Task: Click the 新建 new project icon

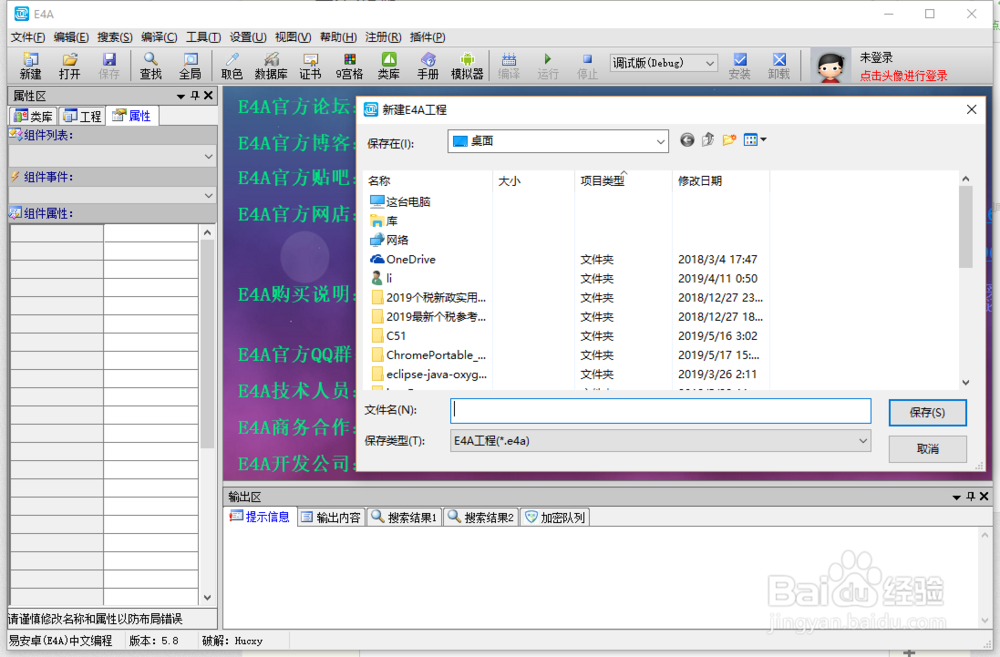Action: (x=30, y=65)
